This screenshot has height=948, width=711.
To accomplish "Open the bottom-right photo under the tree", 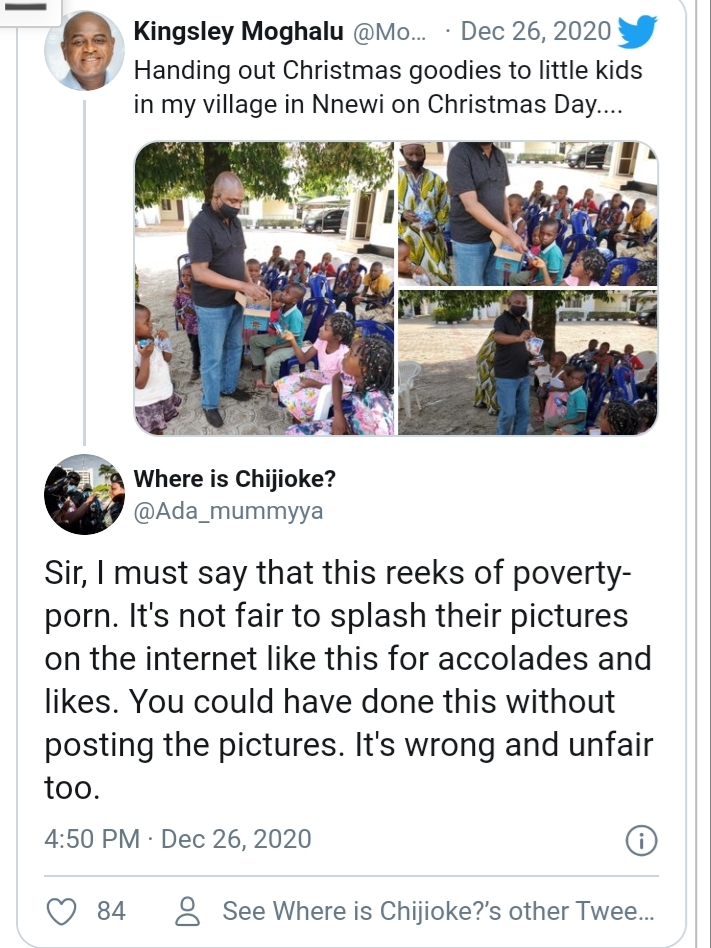I will point(528,363).
